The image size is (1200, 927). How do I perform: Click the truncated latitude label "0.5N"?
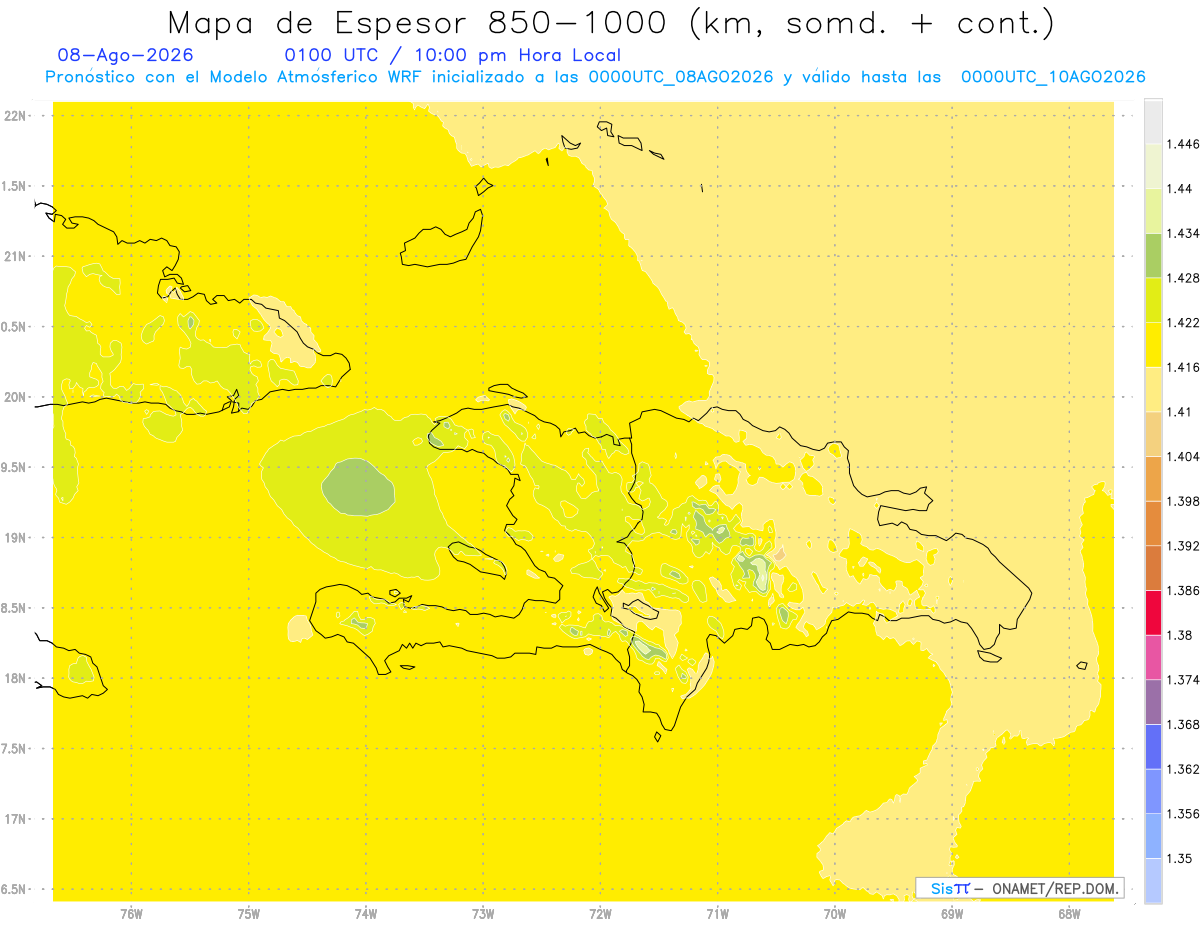[15, 327]
